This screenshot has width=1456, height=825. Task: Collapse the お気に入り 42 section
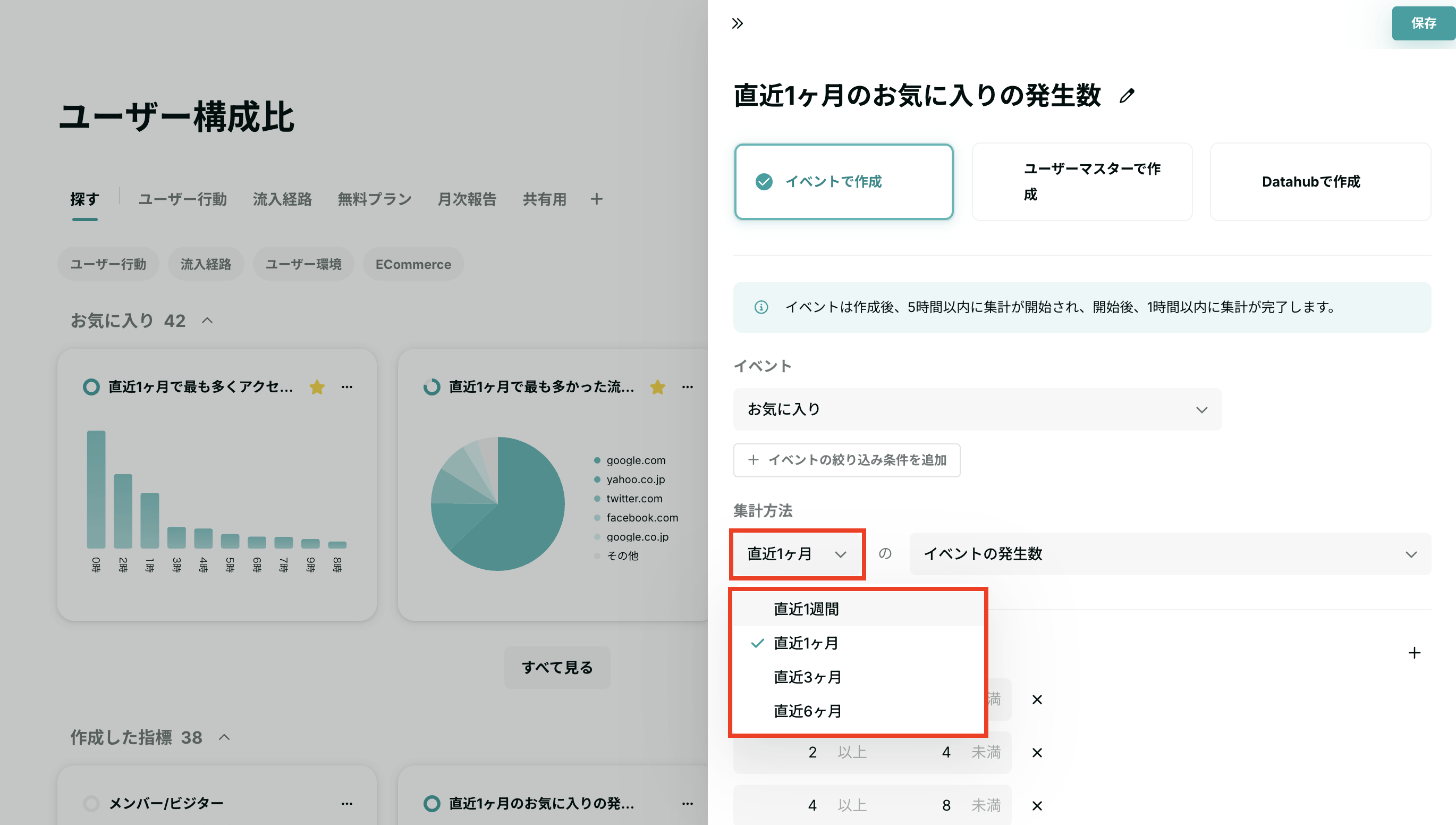click(207, 321)
